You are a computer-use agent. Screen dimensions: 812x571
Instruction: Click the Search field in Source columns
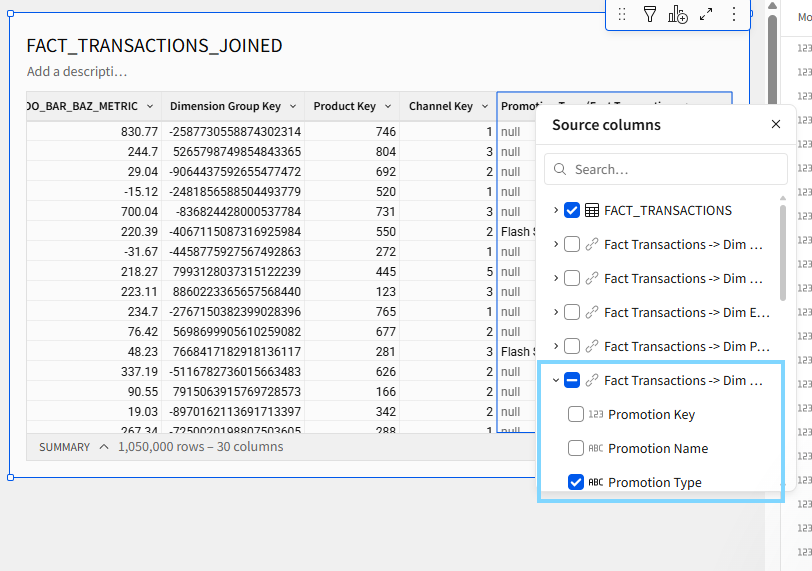pos(665,169)
